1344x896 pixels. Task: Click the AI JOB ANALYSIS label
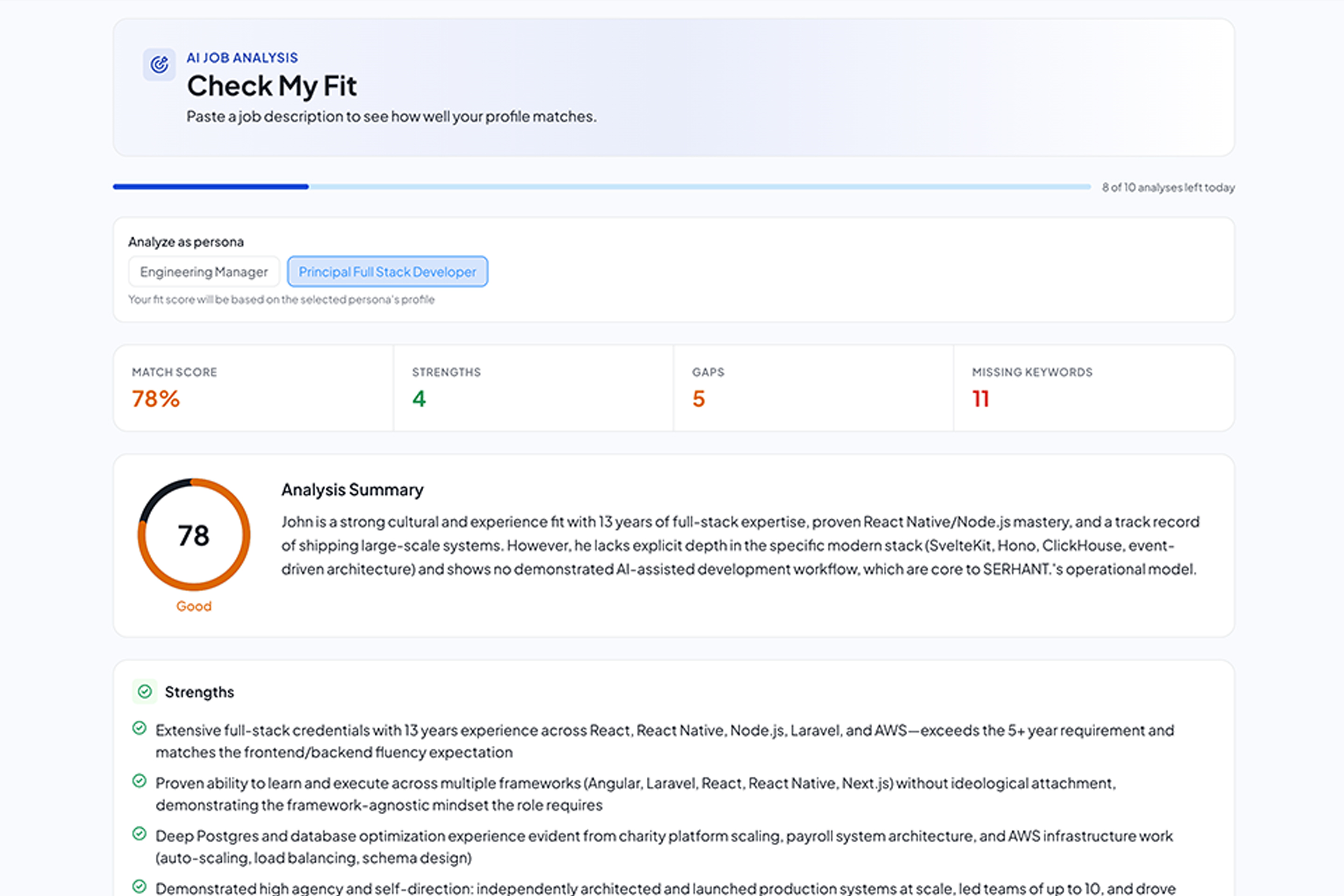click(x=242, y=58)
